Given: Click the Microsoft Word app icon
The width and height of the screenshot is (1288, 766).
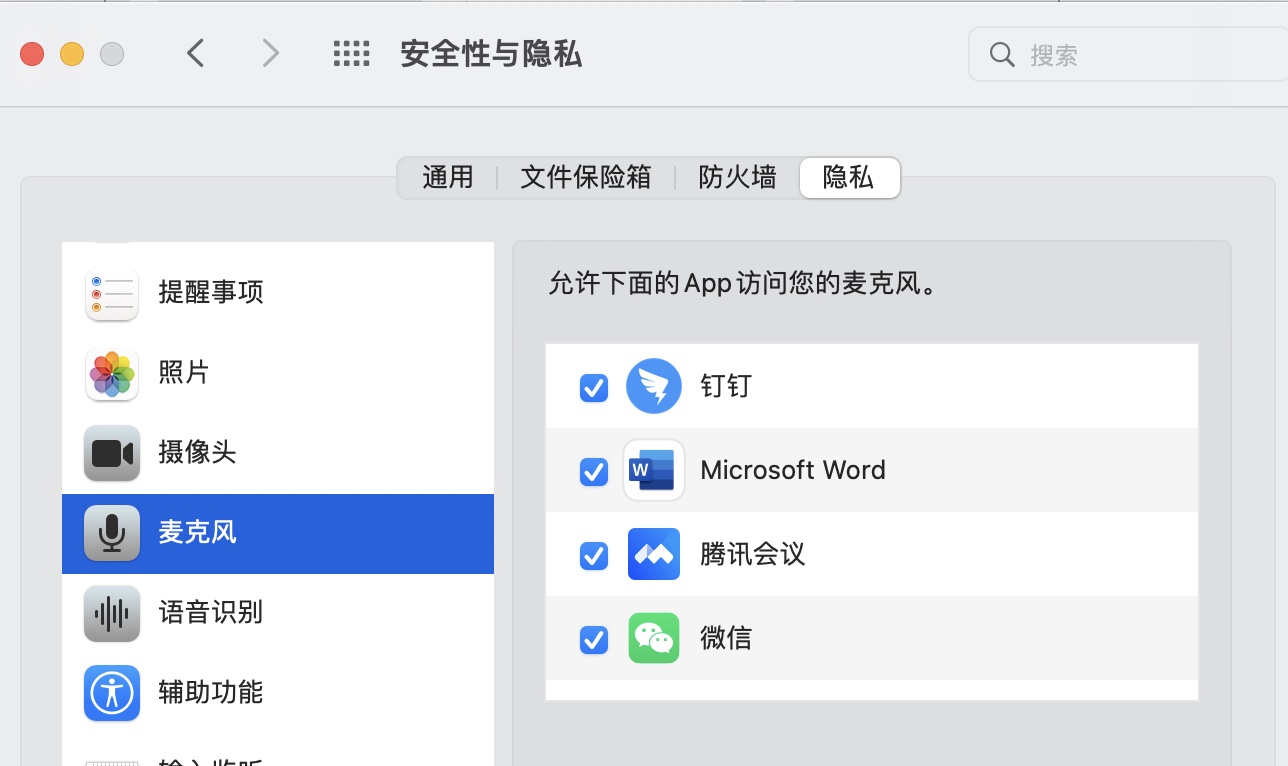Looking at the screenshot, I should (x=654, y=470).
